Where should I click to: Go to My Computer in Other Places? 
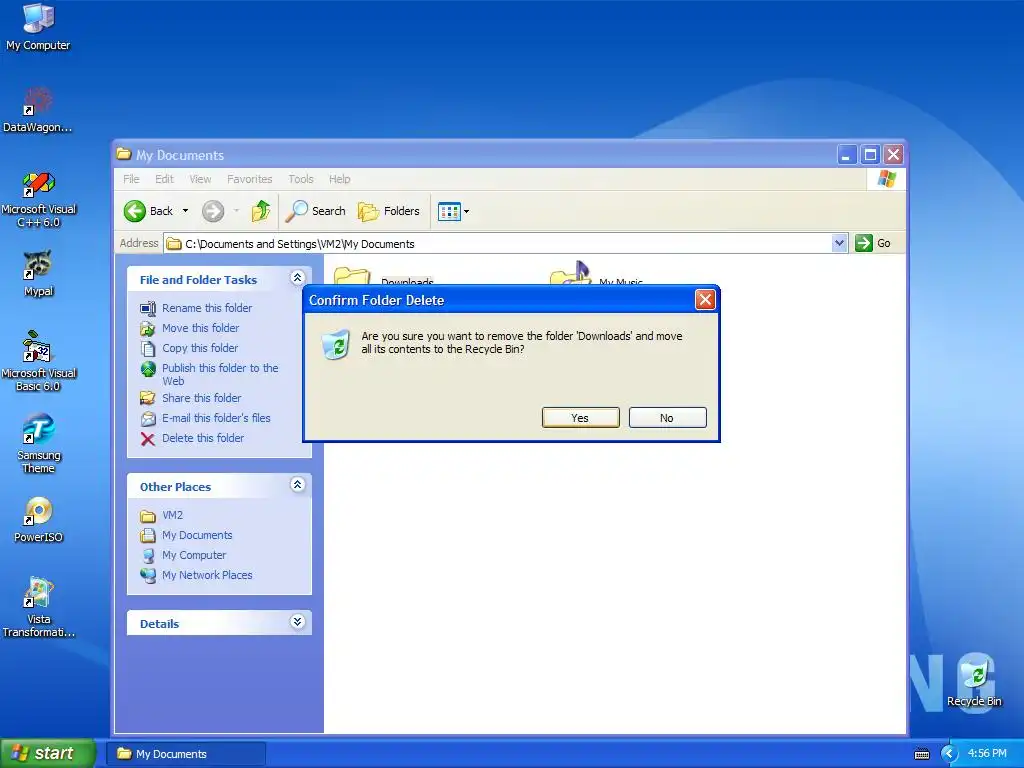[194, 555]
